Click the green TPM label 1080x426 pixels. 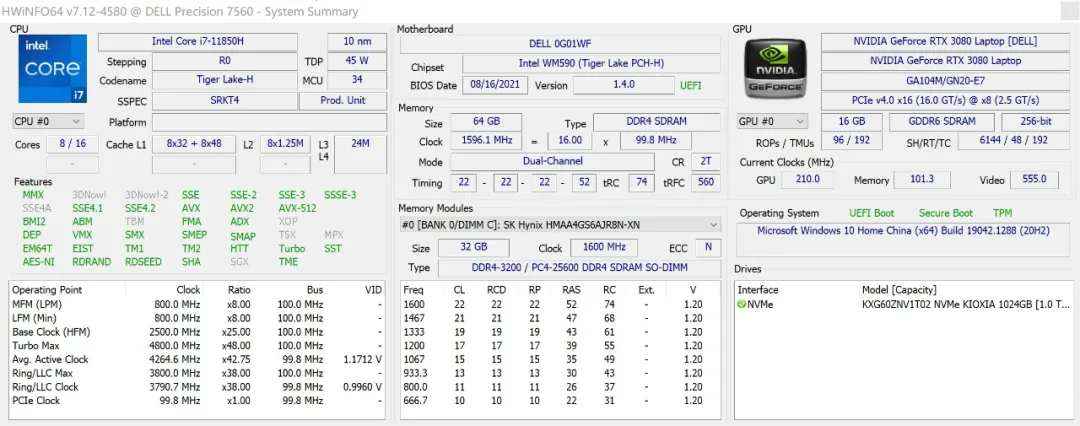1002,214
